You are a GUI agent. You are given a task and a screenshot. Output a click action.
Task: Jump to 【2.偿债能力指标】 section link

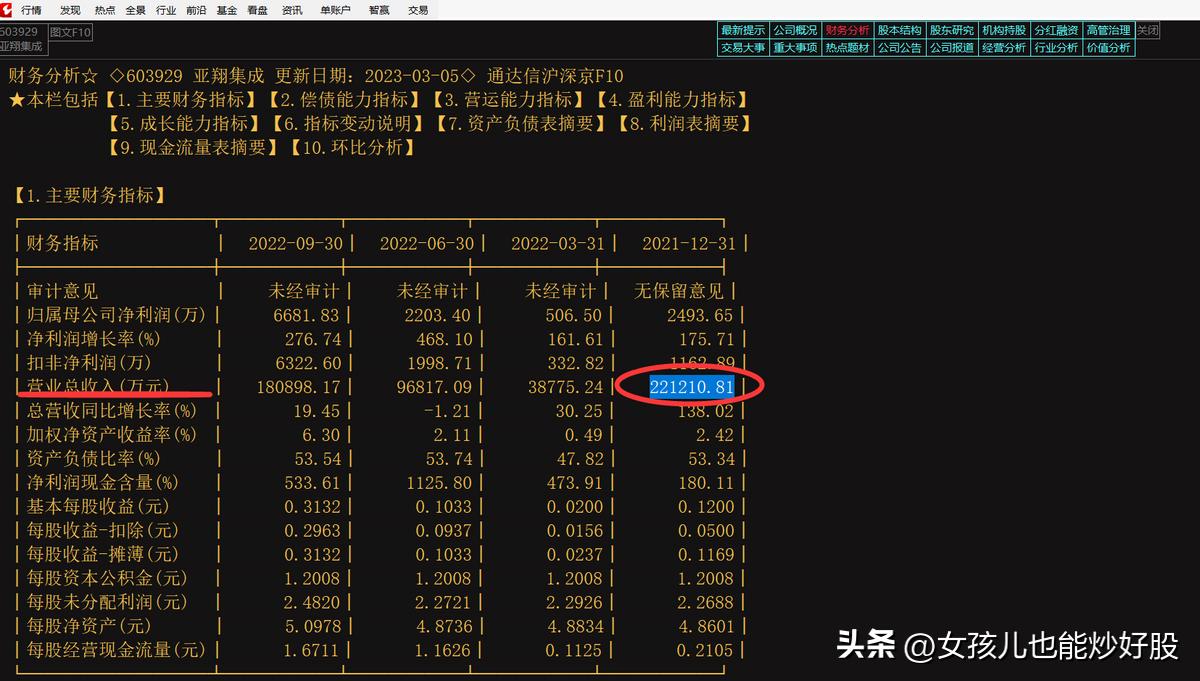pyautogui.click(x=343, y=100)
